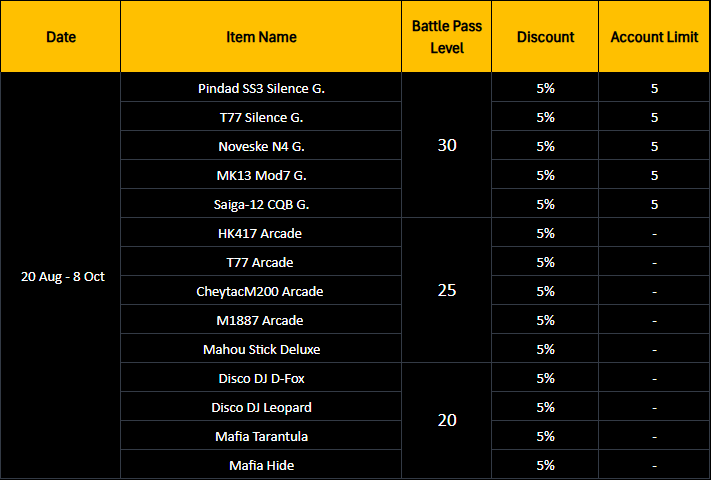Viewport: 711px width, 480px height.
Task: Click the CheytacM200 Arcade item
Action: click(261, 291)
